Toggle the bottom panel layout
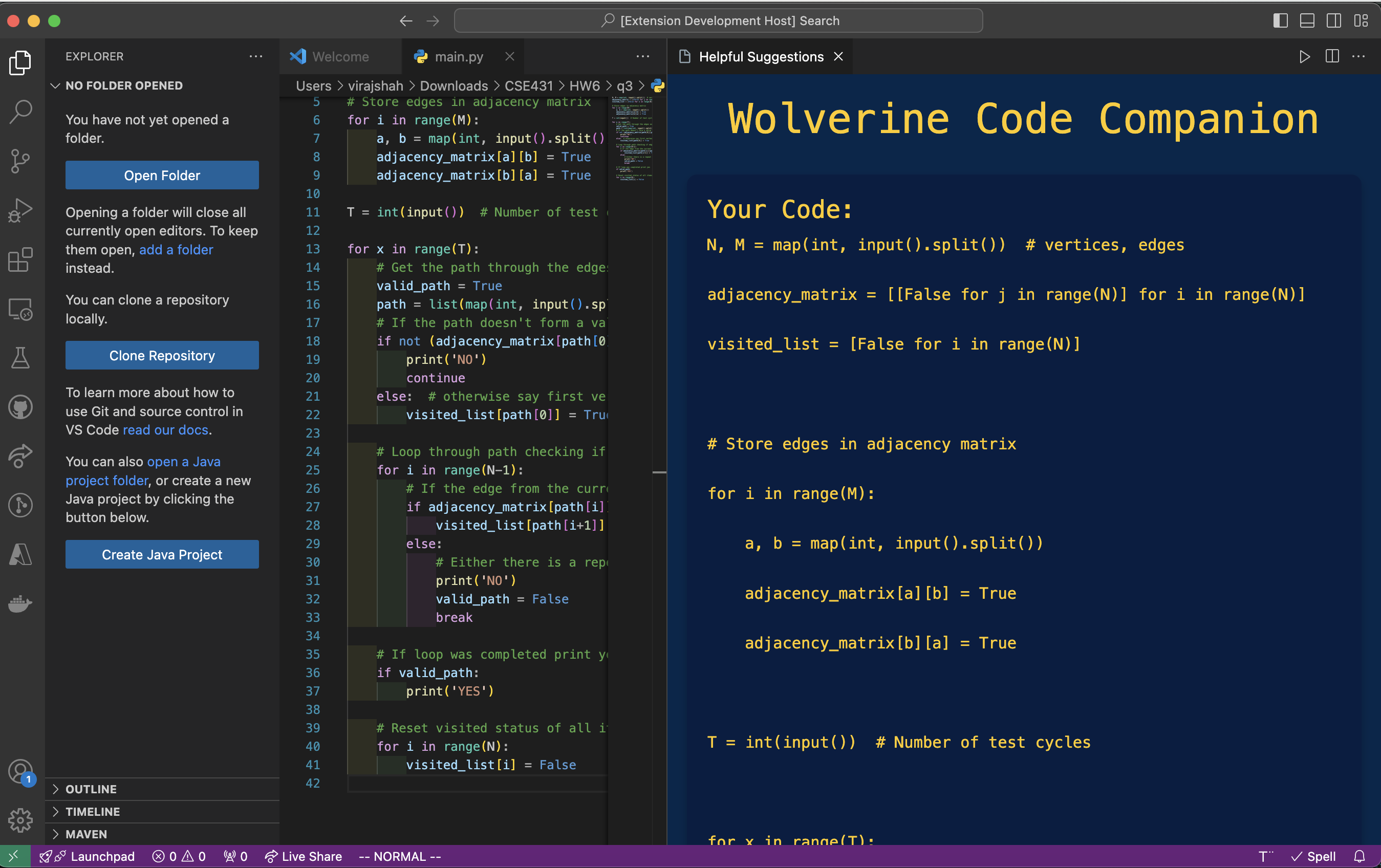The height and width of the screenshot is (868, 1381). coord(1307,21)
